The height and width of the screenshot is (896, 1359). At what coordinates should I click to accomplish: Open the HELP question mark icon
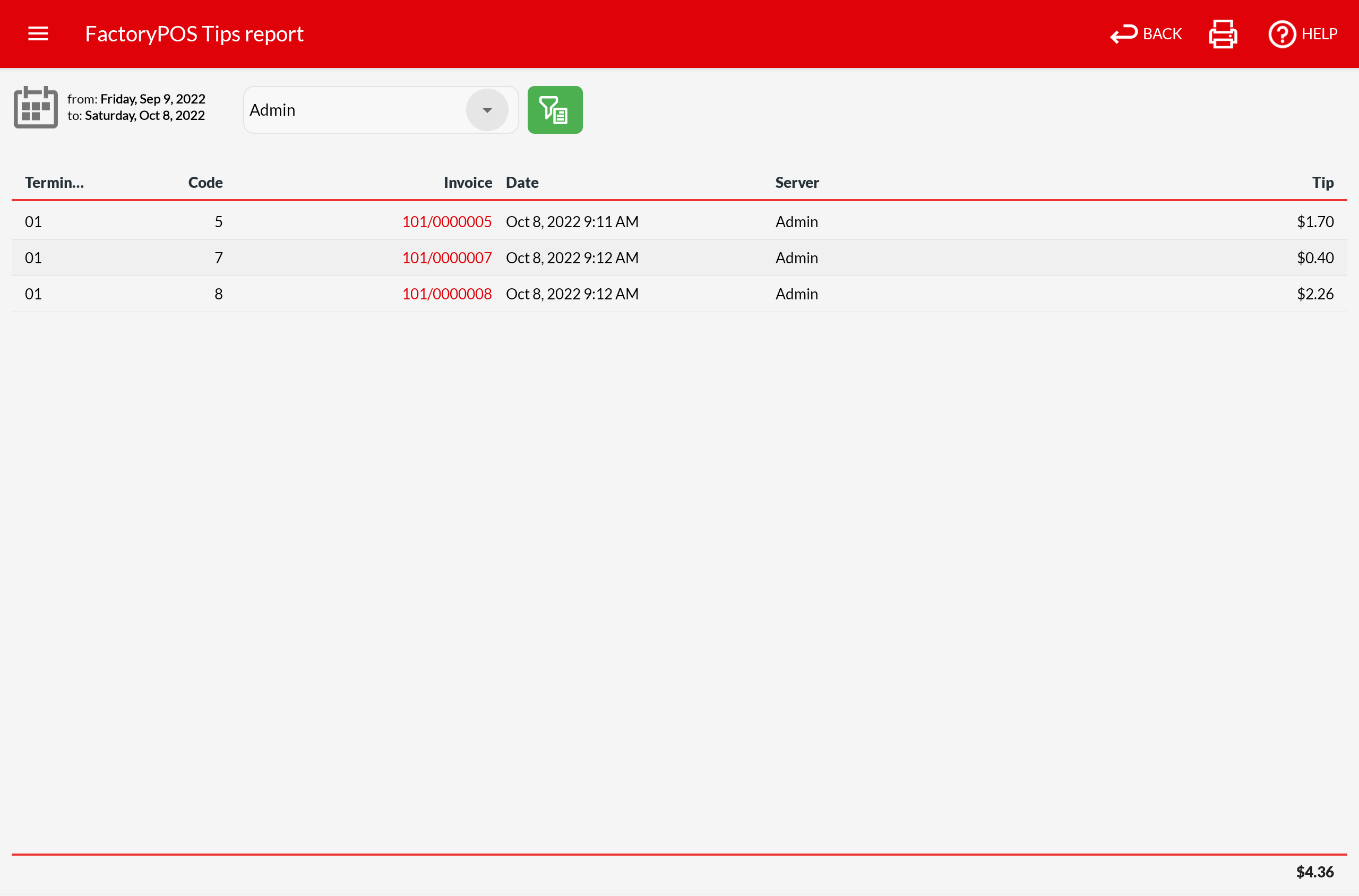coord(1281,34)
